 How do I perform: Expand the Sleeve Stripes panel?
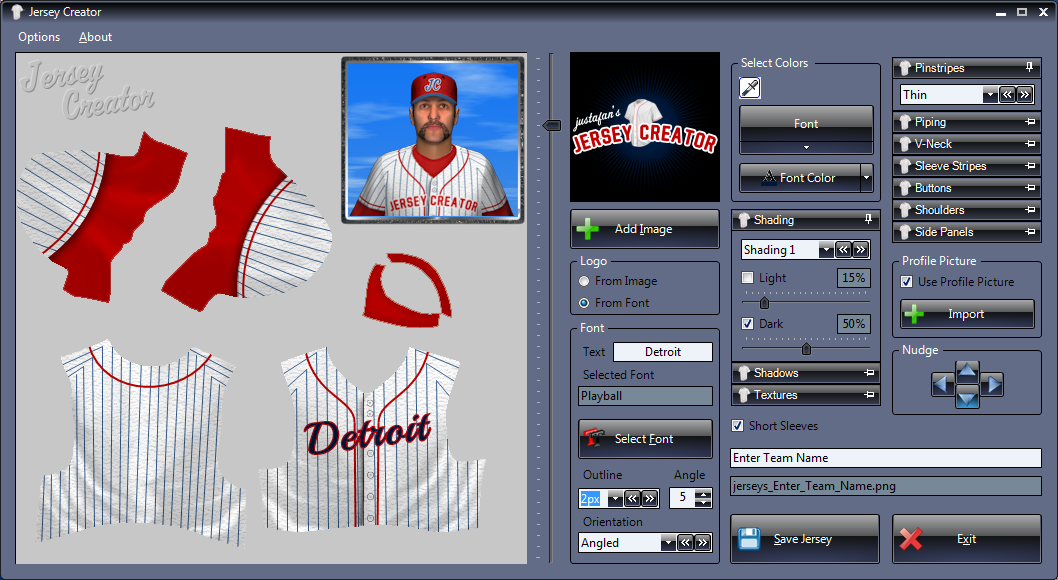point(966,166)
